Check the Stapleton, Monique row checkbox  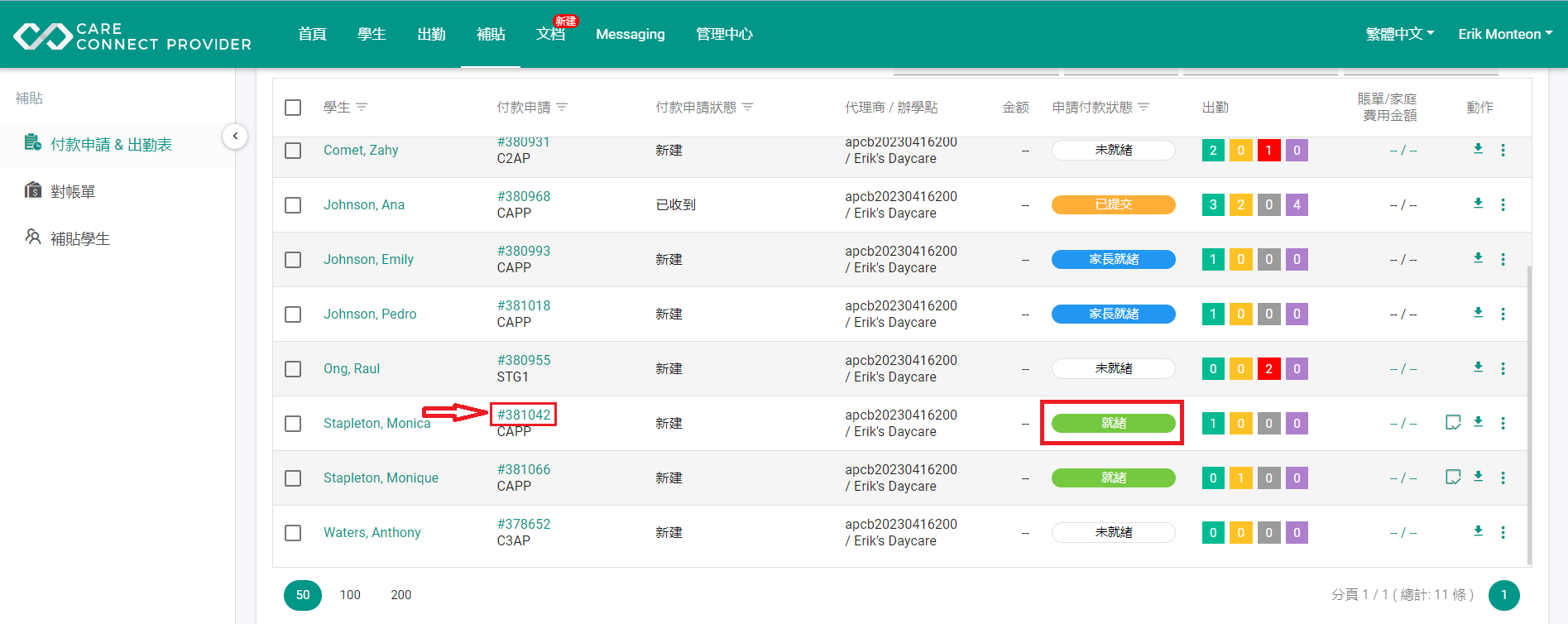293,478
